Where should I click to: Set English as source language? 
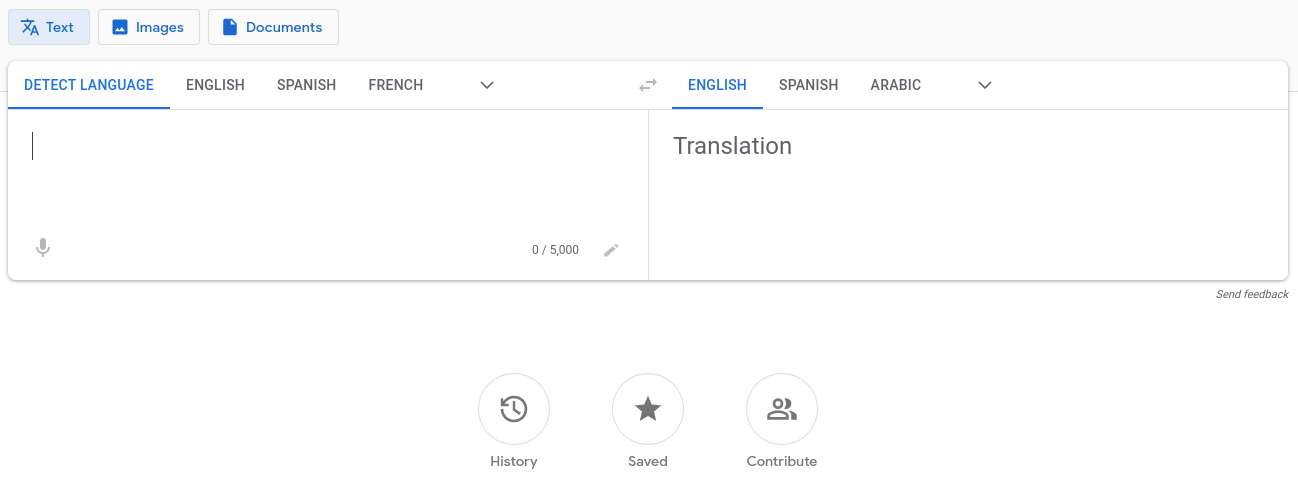(215, 85)
